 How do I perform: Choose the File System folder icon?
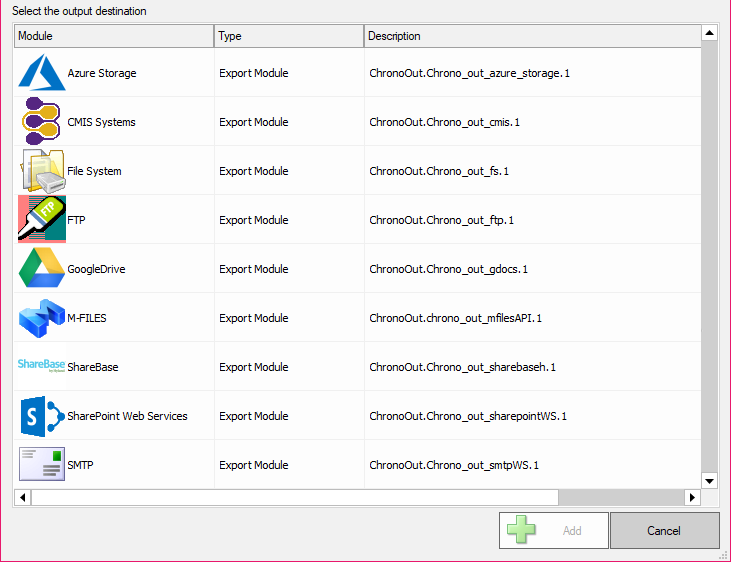tap(41, 171)
